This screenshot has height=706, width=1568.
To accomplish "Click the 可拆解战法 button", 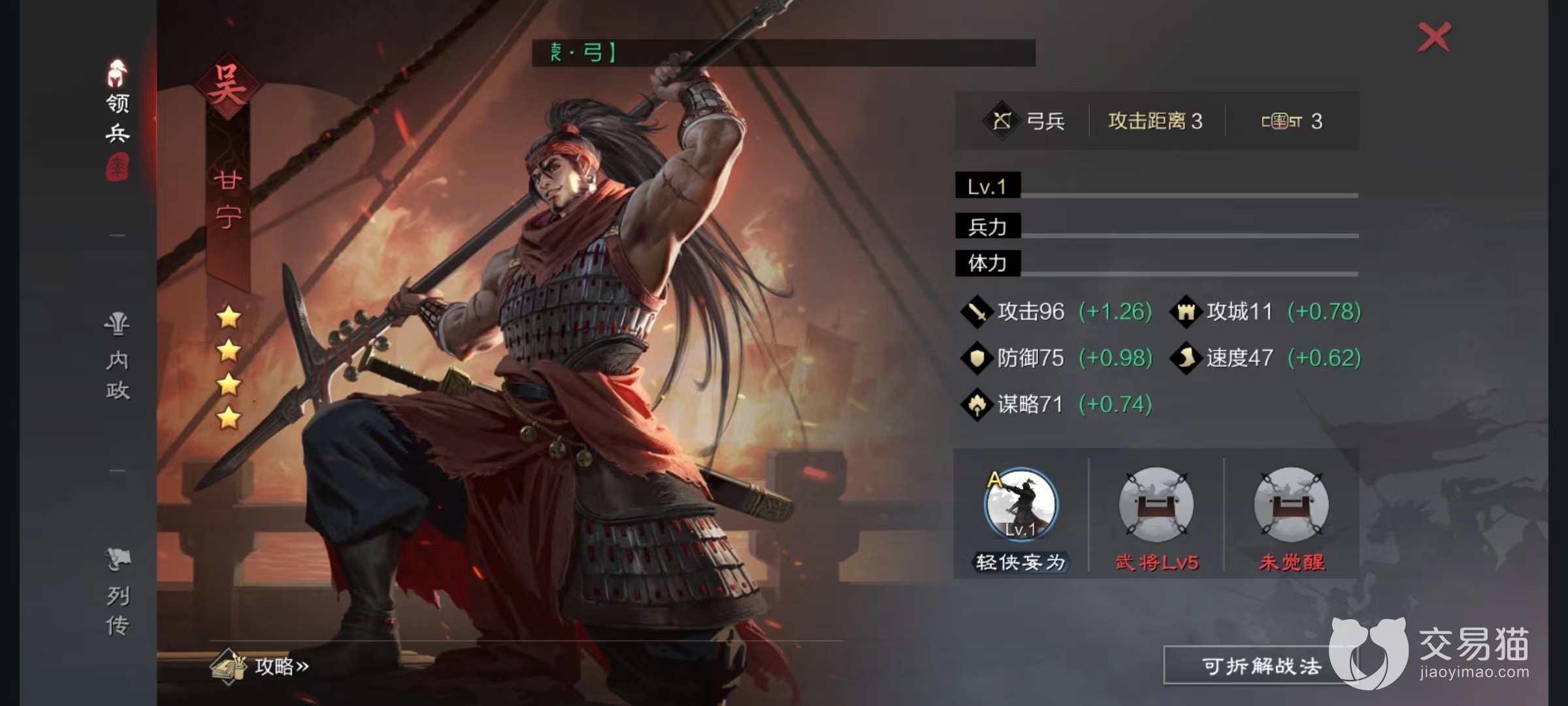I will pyautogui.click(x=1261, y=665).
